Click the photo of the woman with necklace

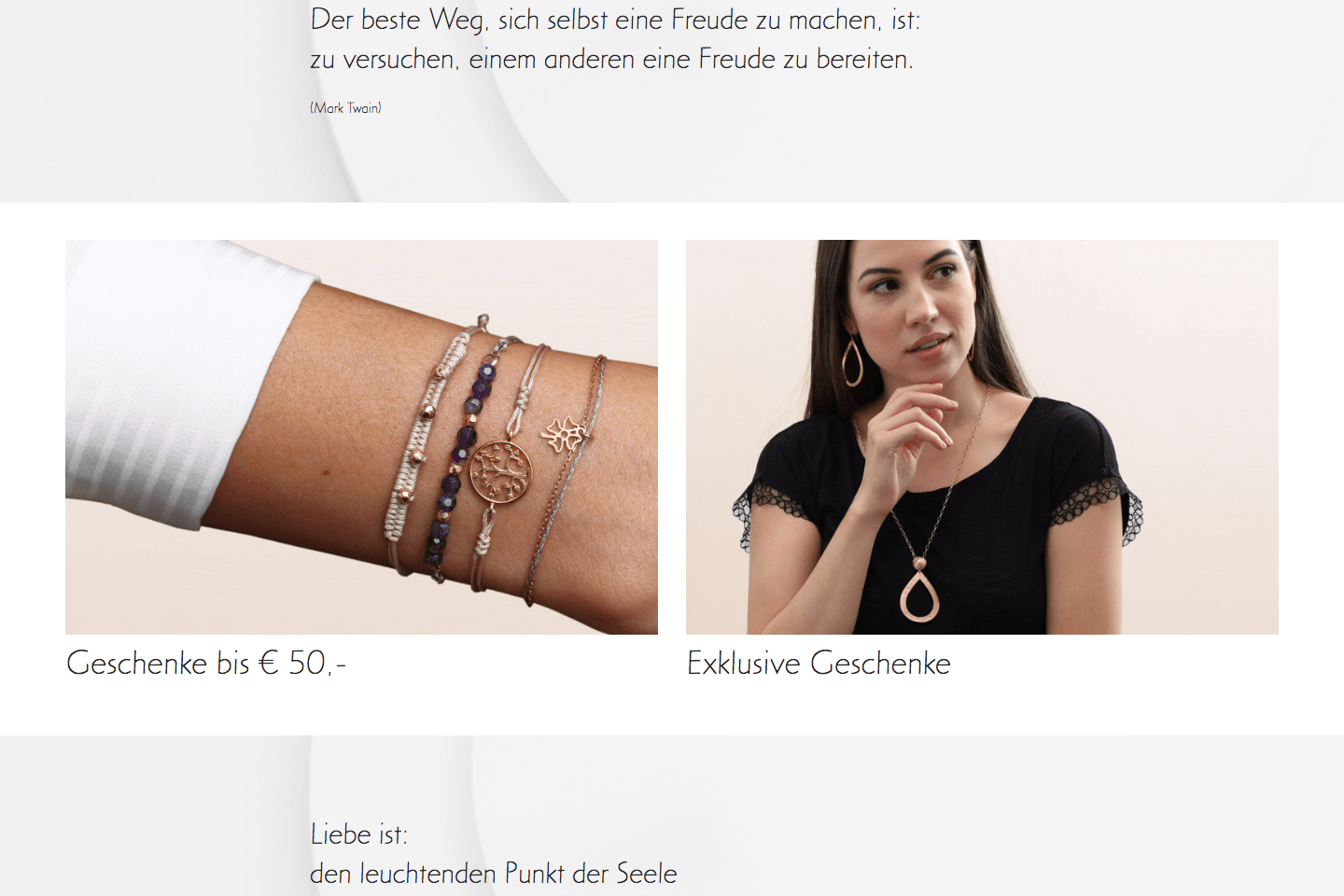(x=982, y=437)
